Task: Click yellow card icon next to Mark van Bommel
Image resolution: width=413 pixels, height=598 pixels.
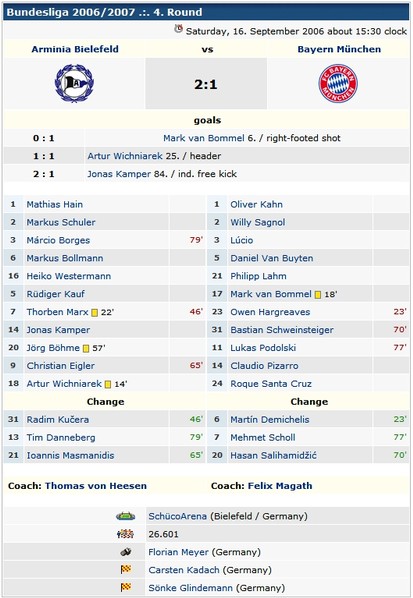Action: point(318,295)
